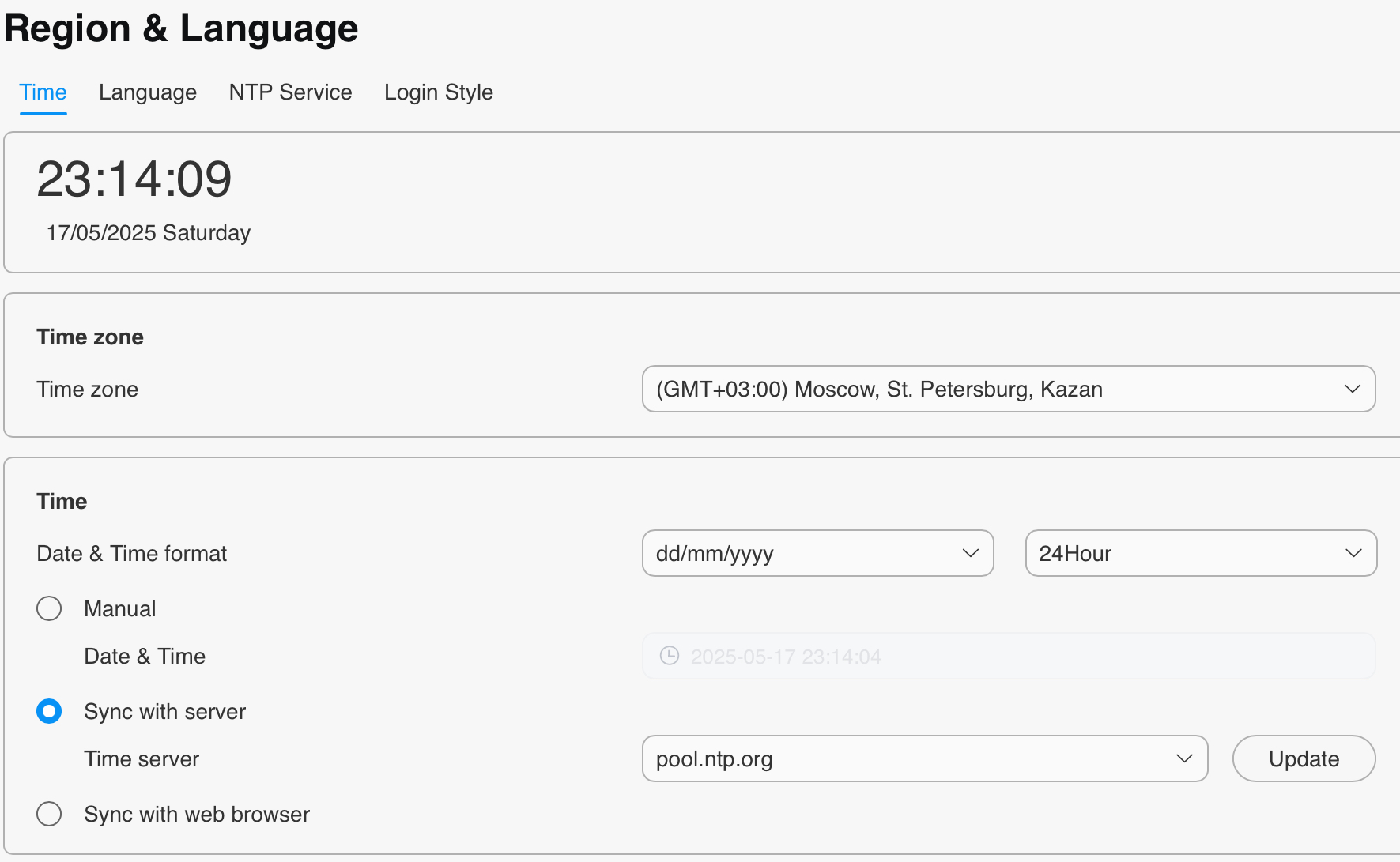The width and height of the screenshot is (1400, 862).
Task: Select the Manual time radio button
Action: click(x=49, y=608)
